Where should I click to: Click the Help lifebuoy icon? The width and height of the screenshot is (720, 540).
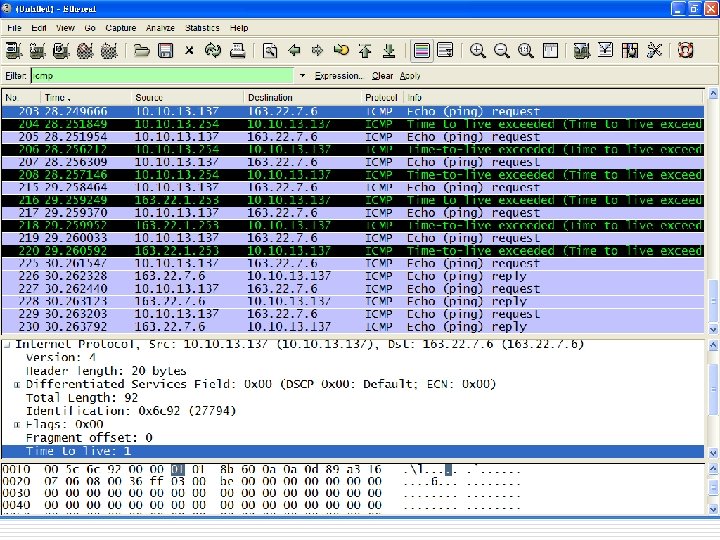point(686,50)
